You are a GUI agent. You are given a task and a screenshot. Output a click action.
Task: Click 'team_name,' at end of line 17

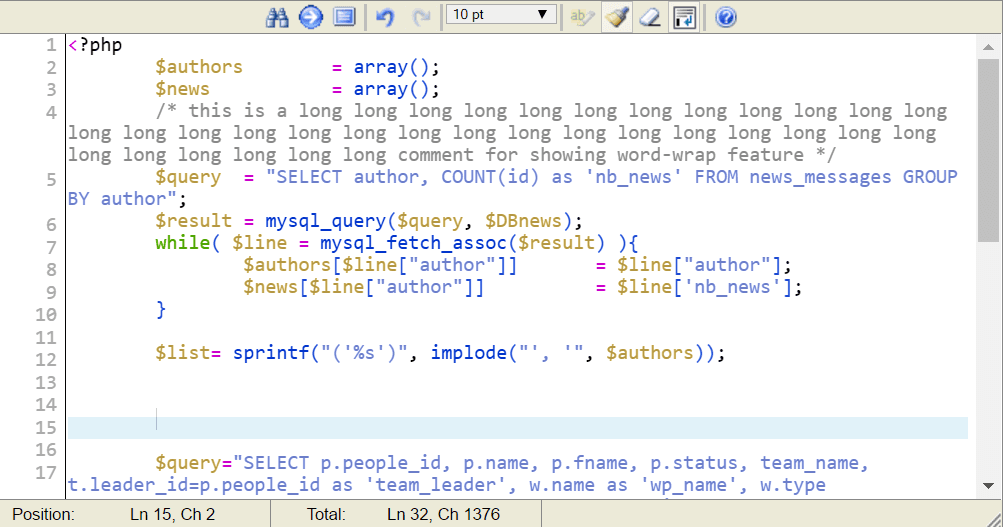[x=814, y=463]
